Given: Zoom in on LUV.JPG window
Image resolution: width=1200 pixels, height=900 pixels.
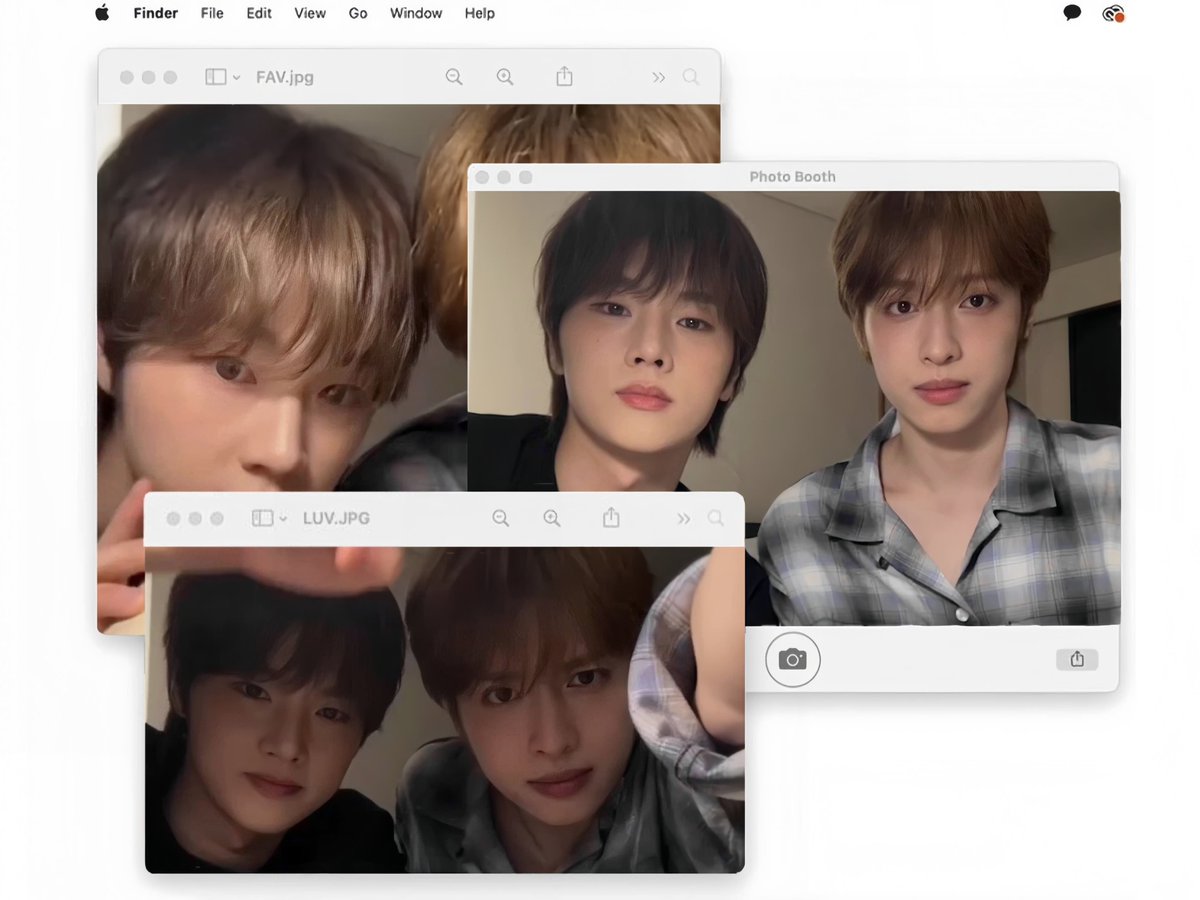Looking at the screenshot, I should pos(552,518).
